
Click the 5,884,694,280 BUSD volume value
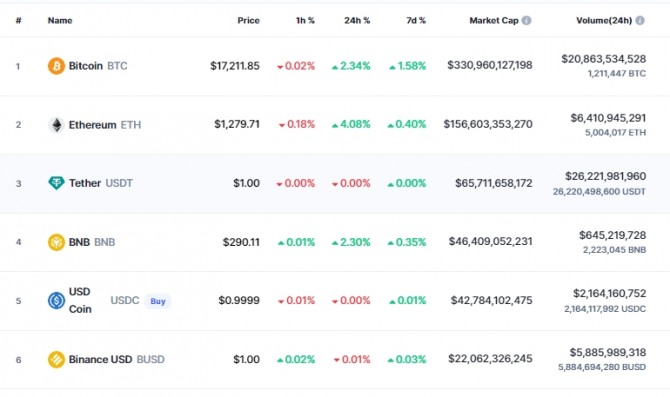click(602, 367)
